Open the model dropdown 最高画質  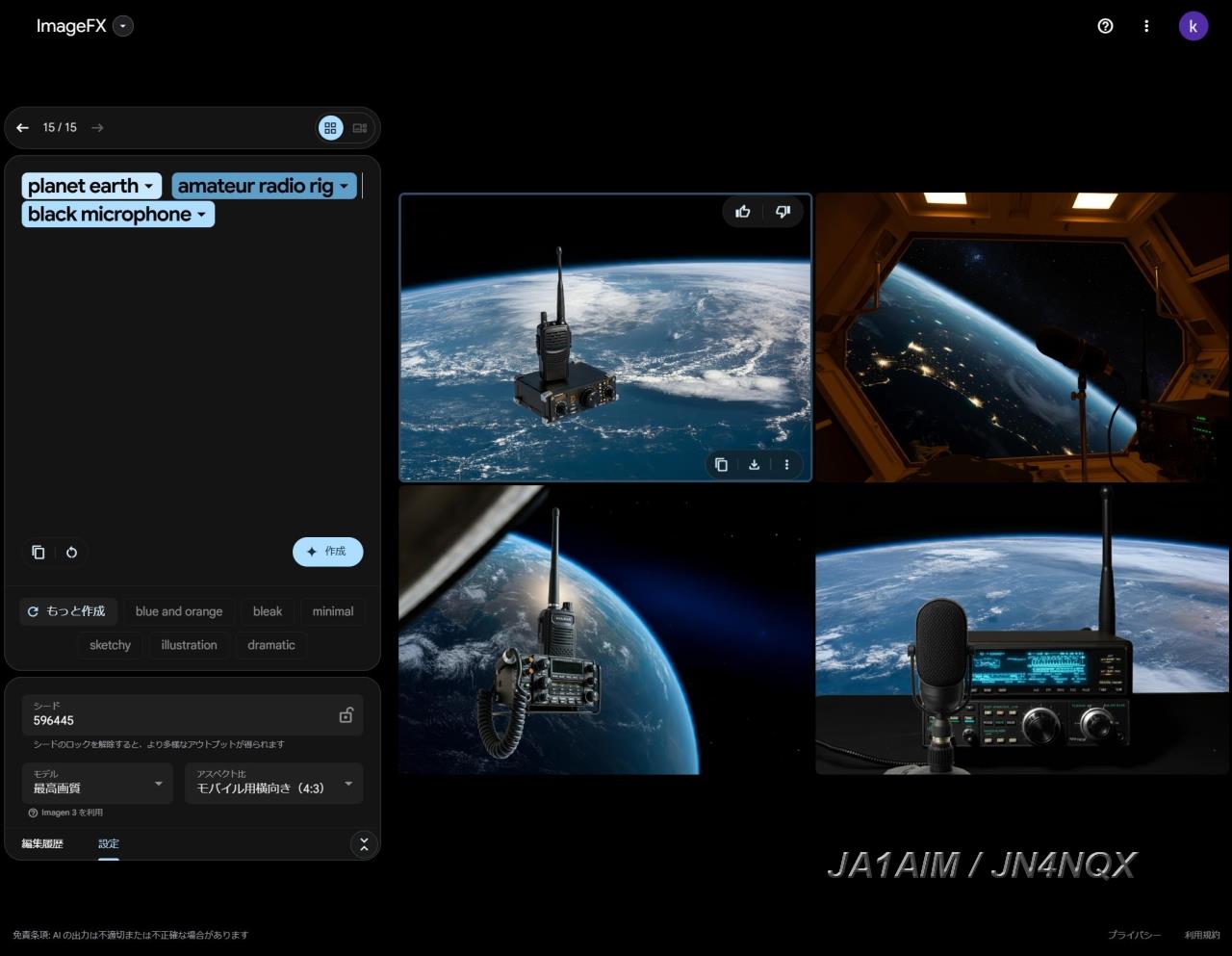tap(97, 784)
